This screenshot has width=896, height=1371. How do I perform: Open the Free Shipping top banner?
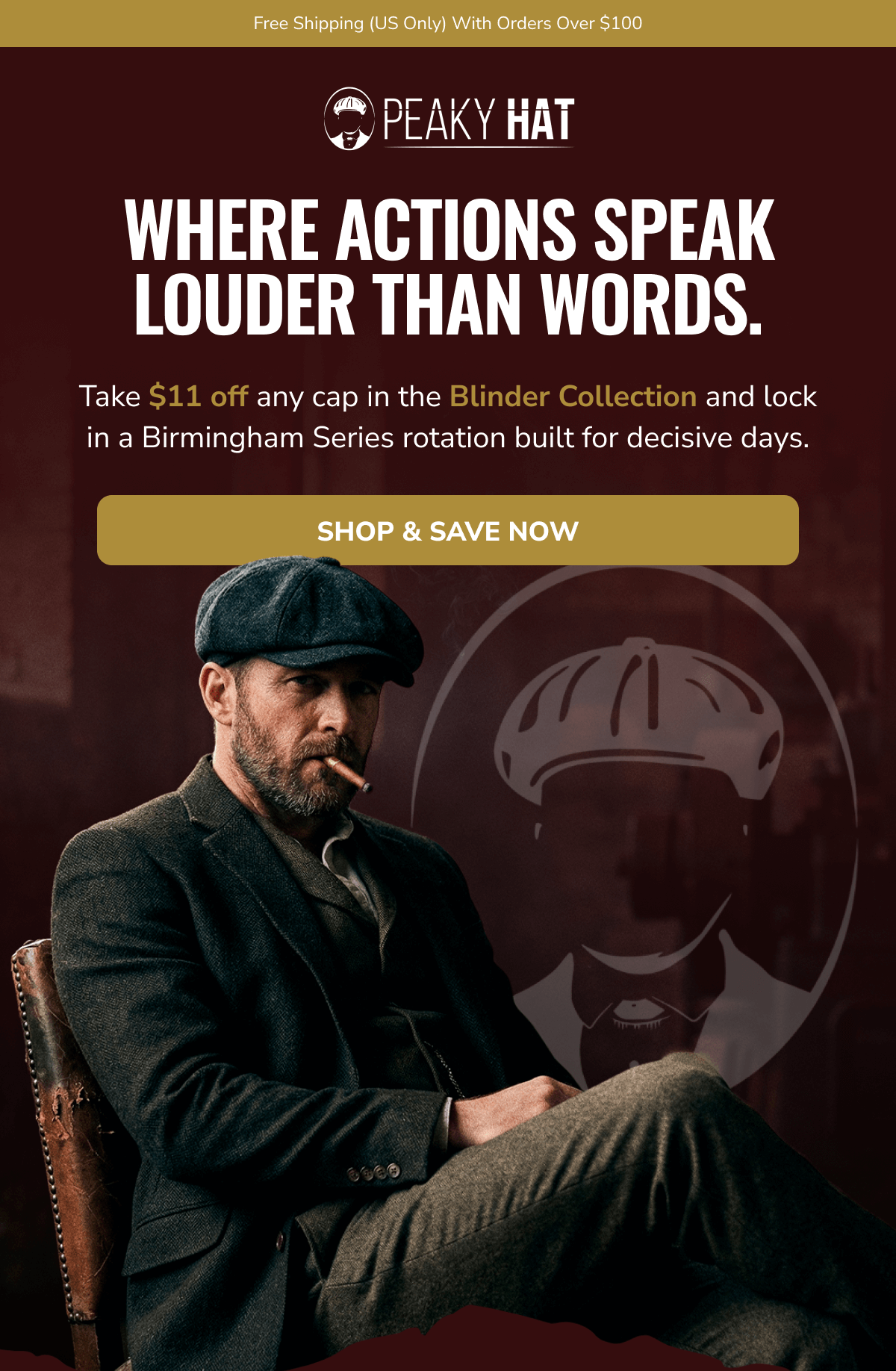click(448, 23)
